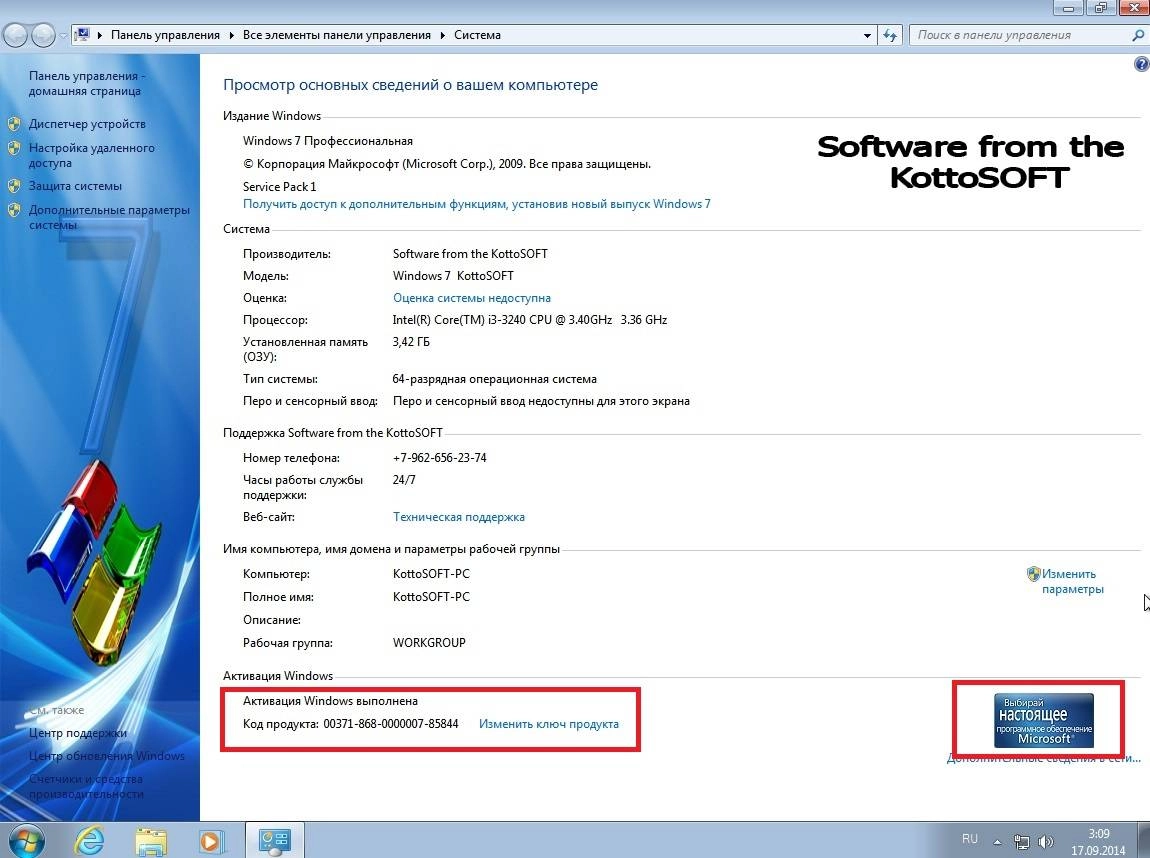1150x858 pixels.
Task: Click the Help question mark icon
Action: click(1141, 65)
